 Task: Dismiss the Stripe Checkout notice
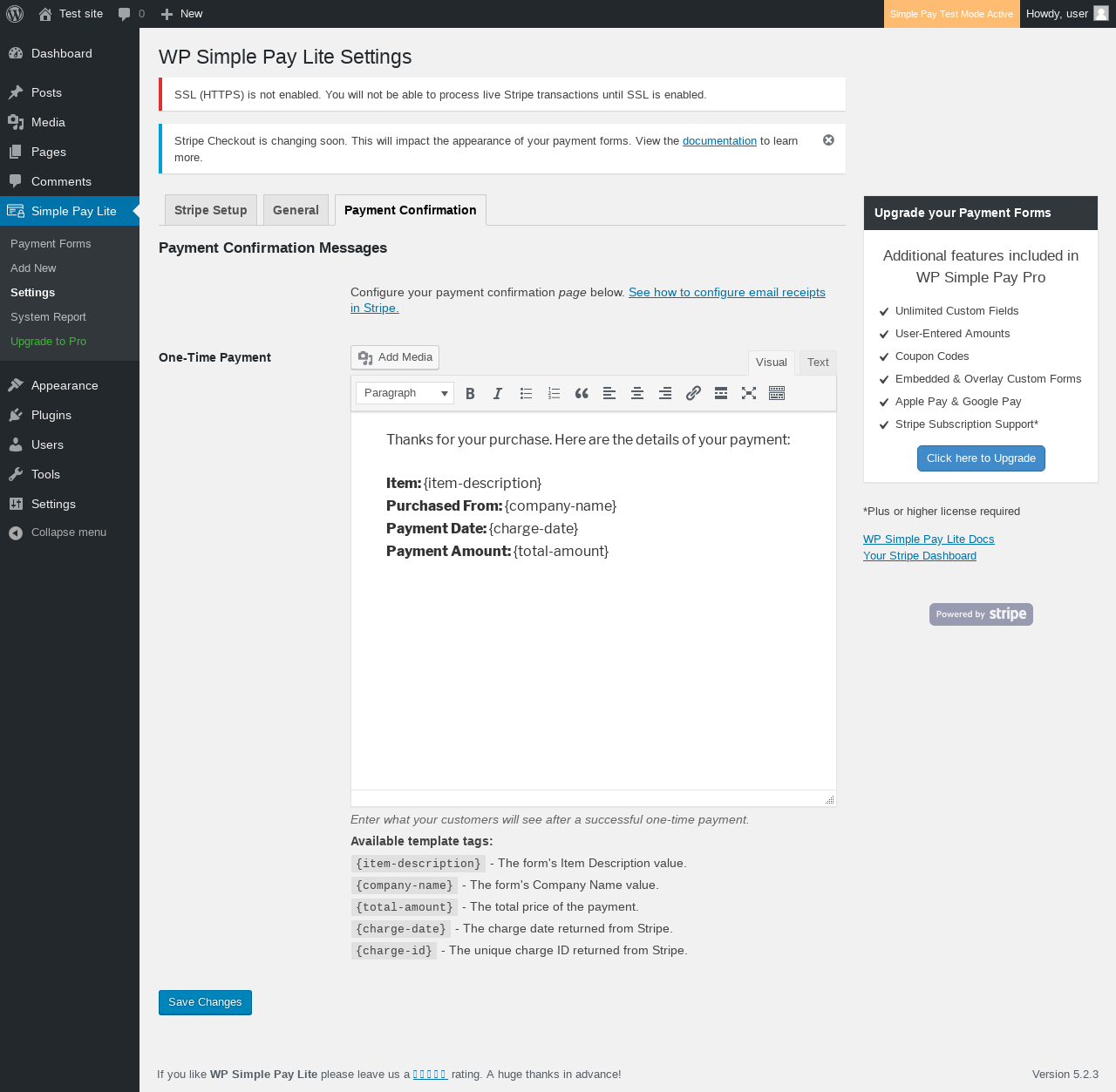pos(828,140)
